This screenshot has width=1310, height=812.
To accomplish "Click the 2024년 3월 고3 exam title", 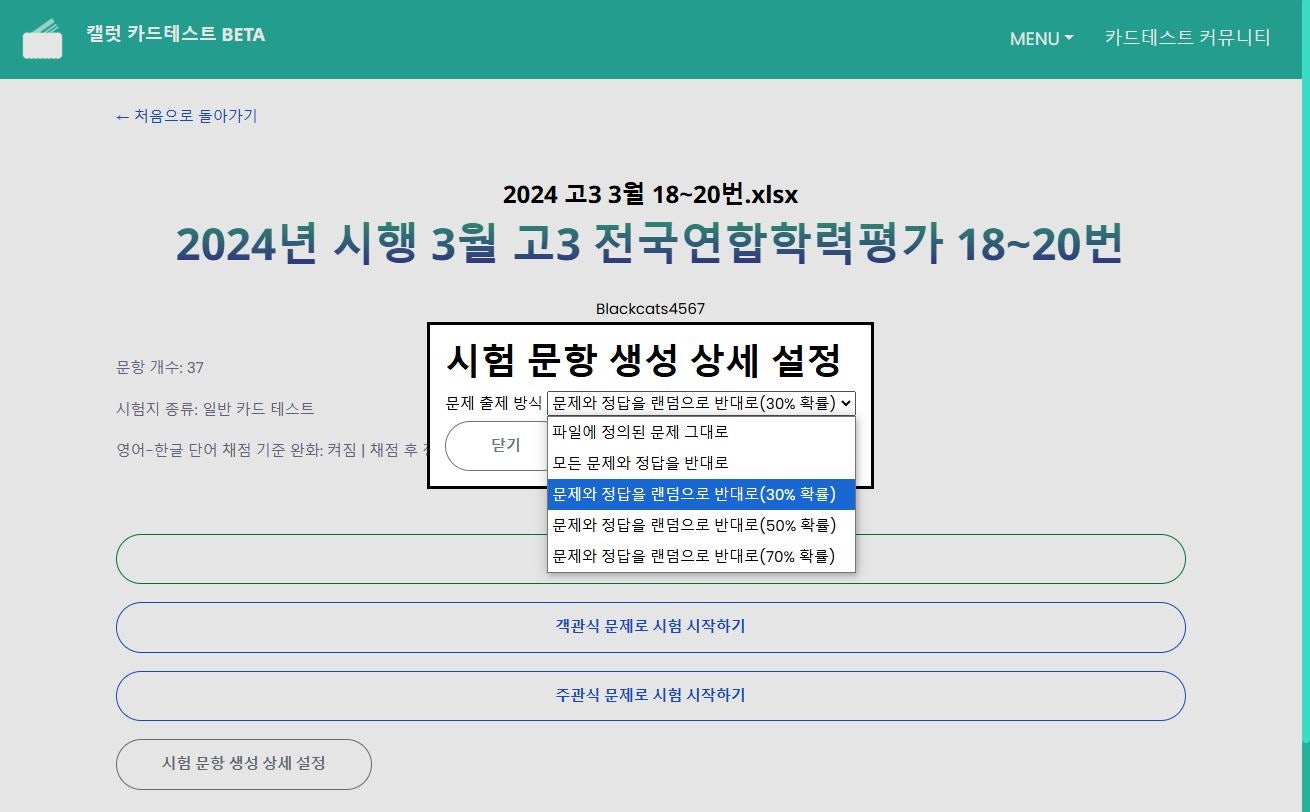I will (x=650, y=243).
